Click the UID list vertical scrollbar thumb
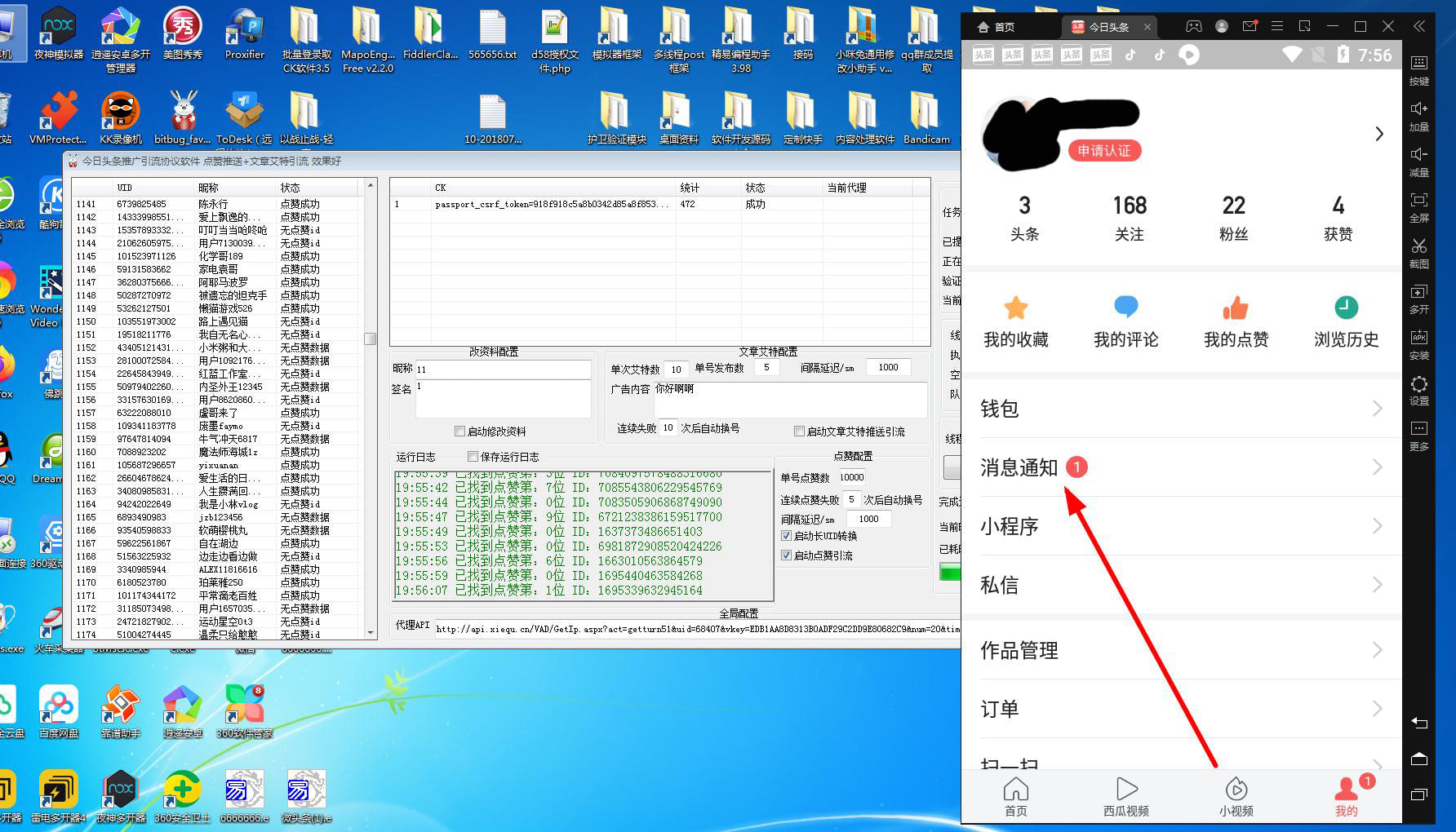 (x=370, y=339)
